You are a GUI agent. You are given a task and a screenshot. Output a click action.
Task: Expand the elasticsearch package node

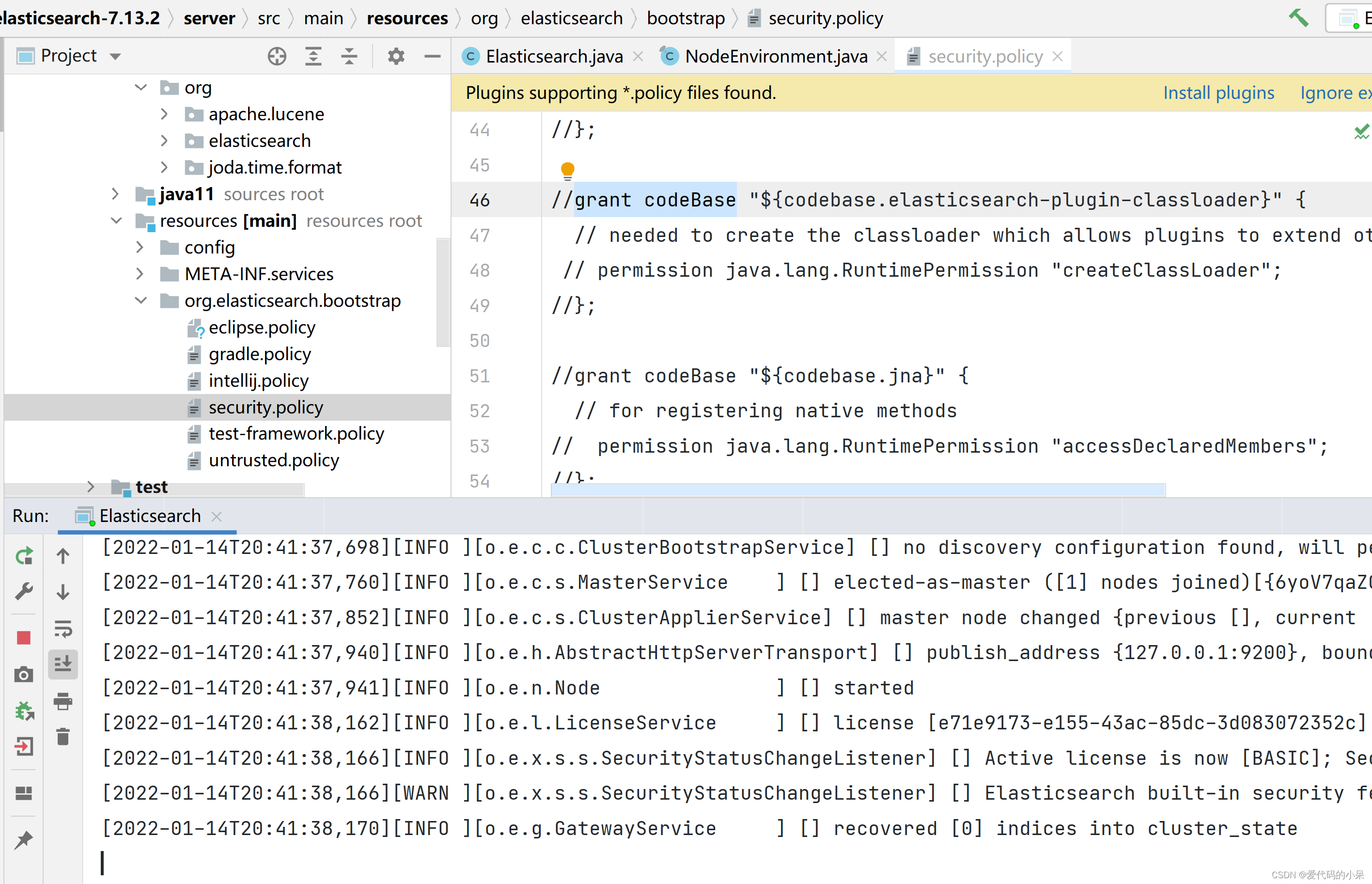tap(165, 141)
